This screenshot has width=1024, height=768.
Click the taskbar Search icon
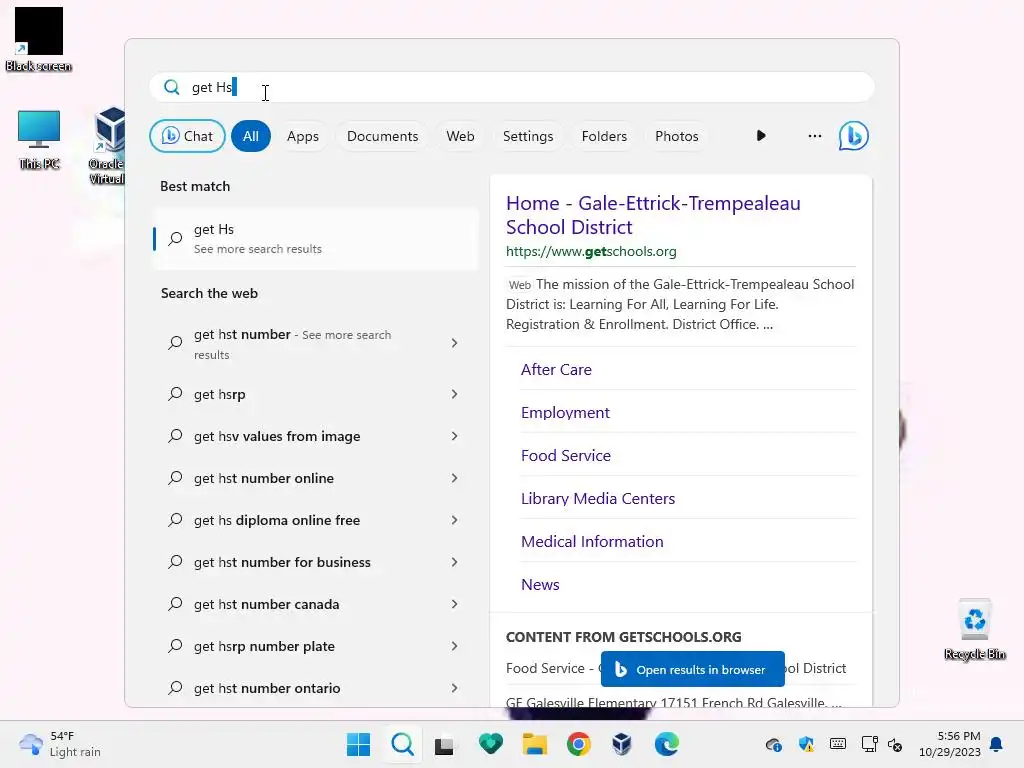point(402,744)
